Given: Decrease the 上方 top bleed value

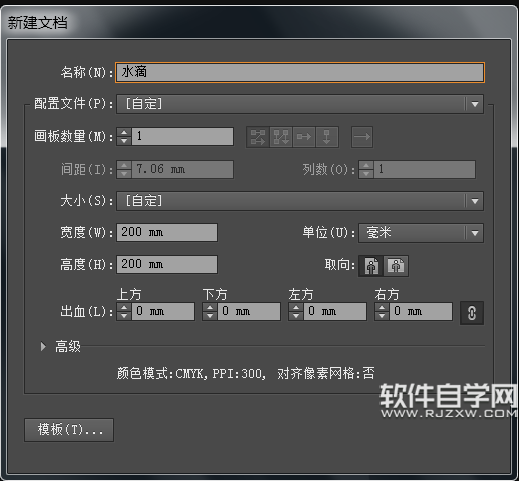Looking at the screenshot, I should click(124, 316).
